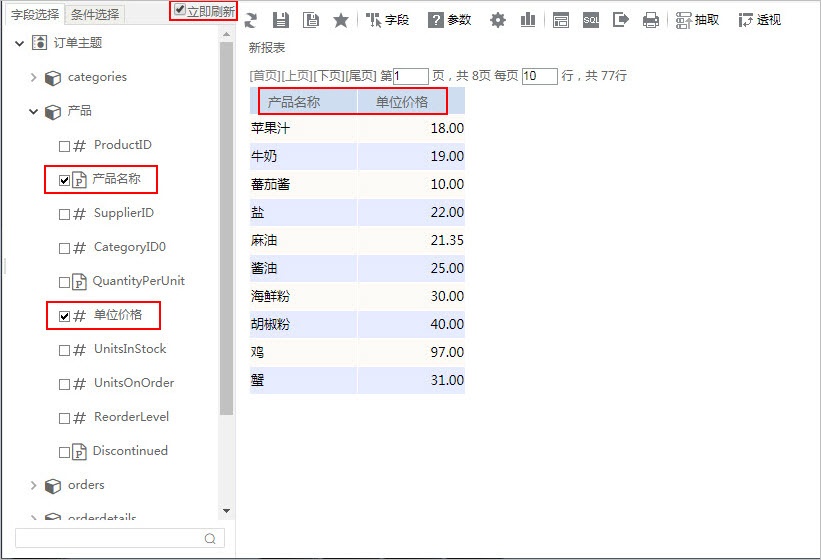Check the ReorderLevel field checkbox
This screenshot has width=821, height=560.
click(x=64, y=418)
